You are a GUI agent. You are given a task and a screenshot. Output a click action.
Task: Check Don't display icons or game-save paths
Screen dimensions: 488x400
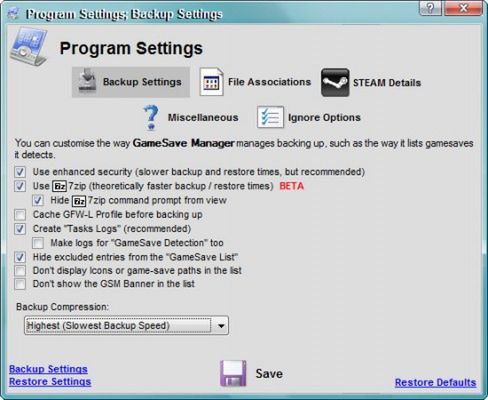tap(20, 270)
